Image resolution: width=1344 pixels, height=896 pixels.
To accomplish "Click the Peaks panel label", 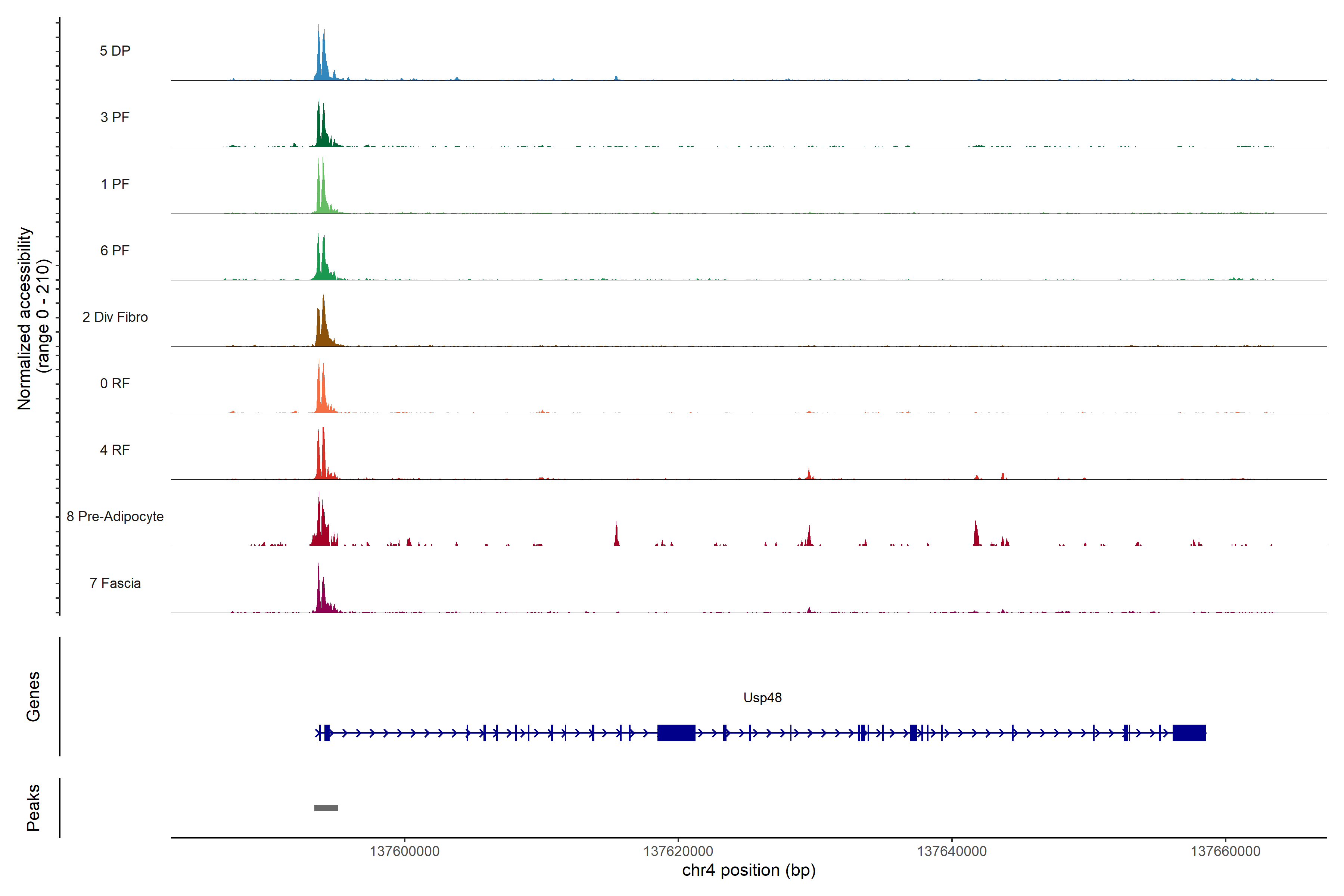I will 33,808.
